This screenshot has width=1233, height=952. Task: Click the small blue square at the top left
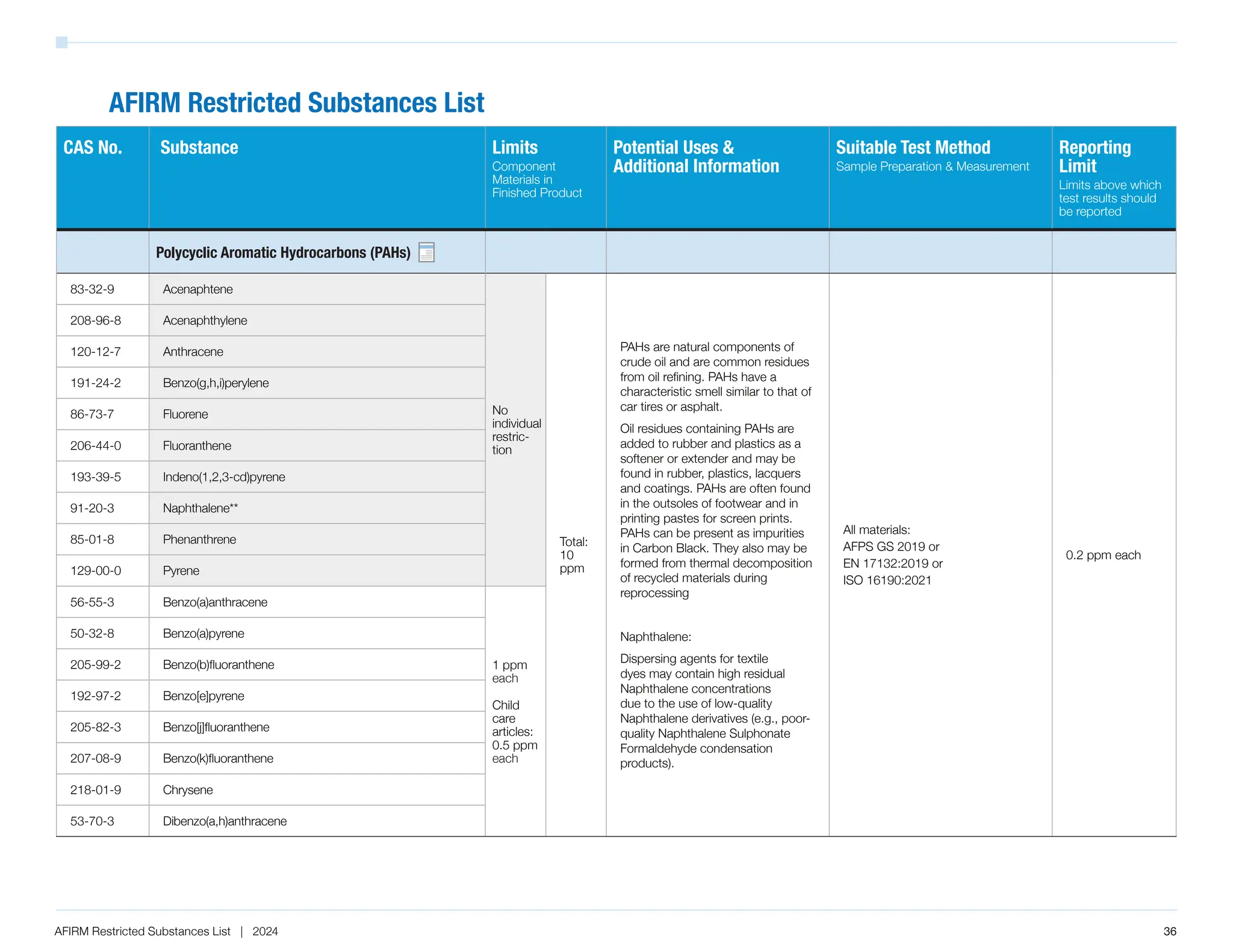pyautogui.click(x=61, y=42)
